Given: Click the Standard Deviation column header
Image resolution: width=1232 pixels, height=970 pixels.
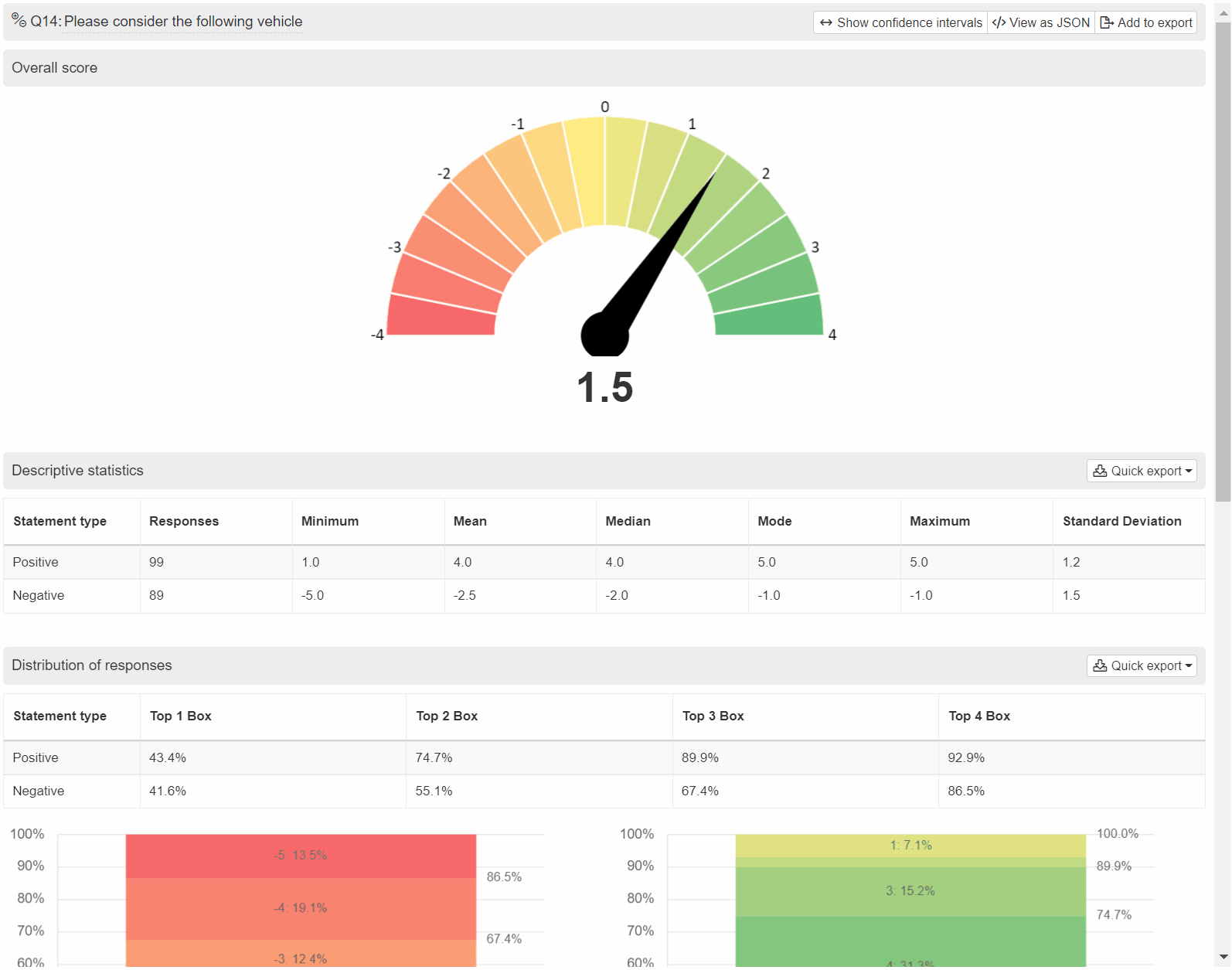Looking at the screenshot, I should pos(1121,521).
